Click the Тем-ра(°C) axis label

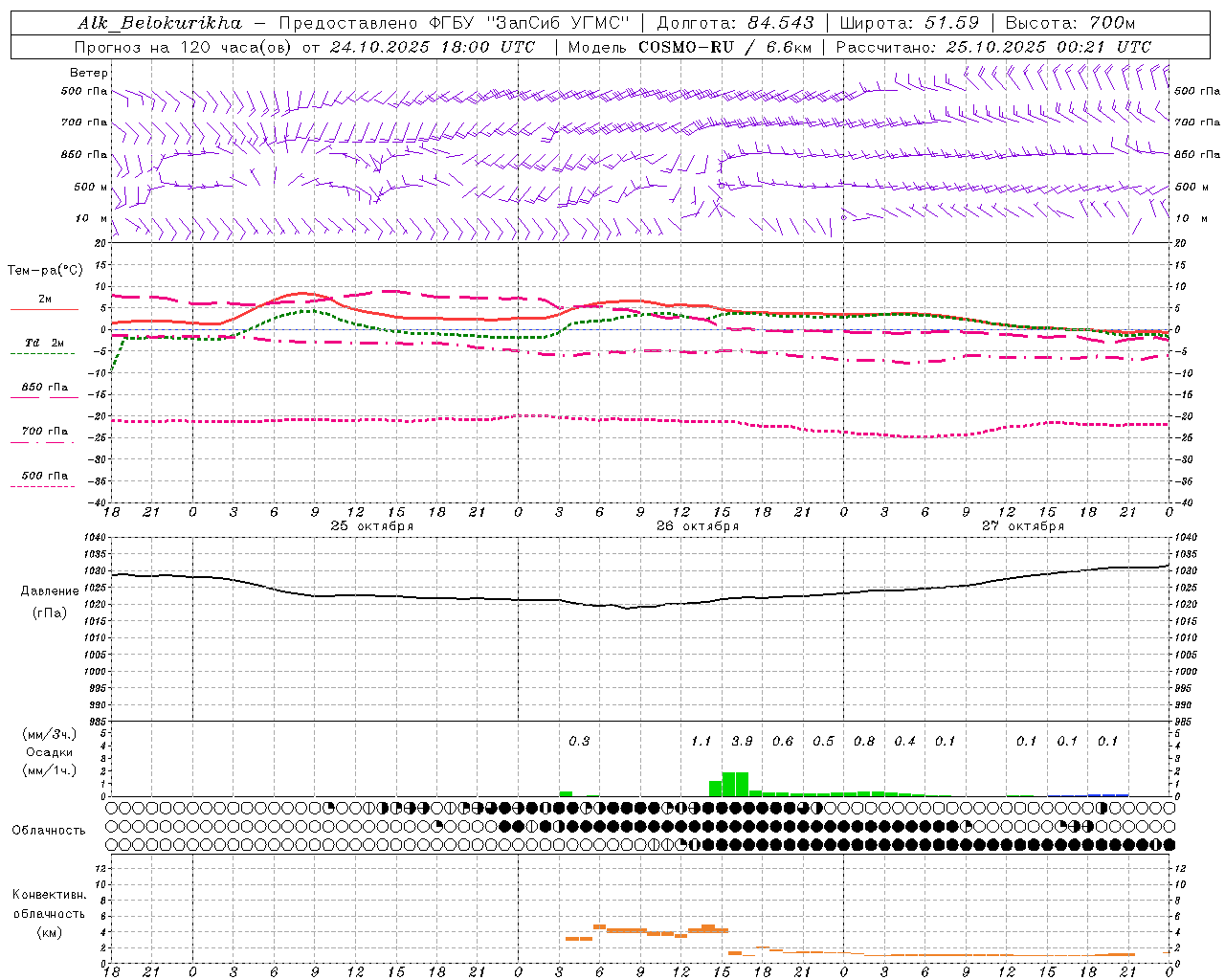pyautogui.click(x=45, y=271)
